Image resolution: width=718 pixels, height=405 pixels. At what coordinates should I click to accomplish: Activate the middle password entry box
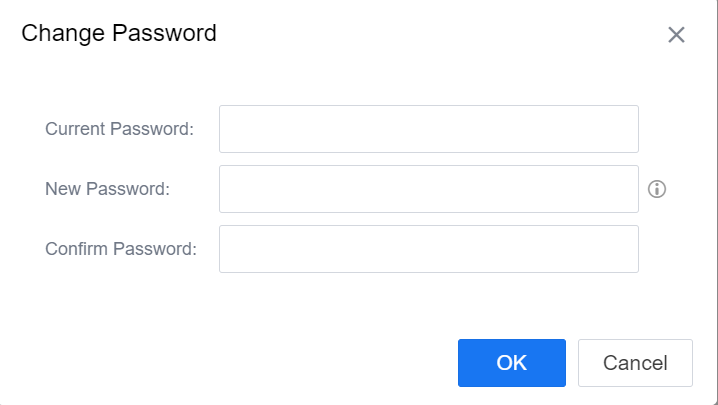point(428,189)
